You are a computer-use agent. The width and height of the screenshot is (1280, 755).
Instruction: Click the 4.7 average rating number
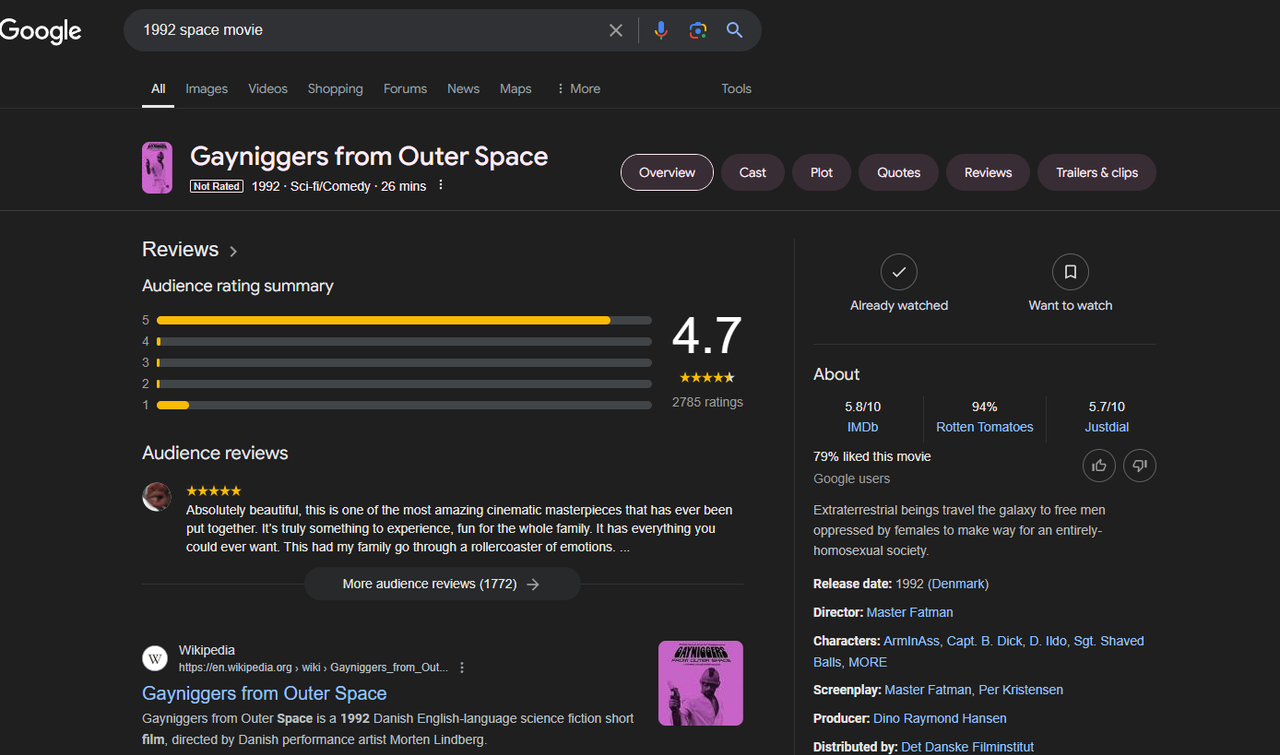pyautogui.click(x=707, y=336)
